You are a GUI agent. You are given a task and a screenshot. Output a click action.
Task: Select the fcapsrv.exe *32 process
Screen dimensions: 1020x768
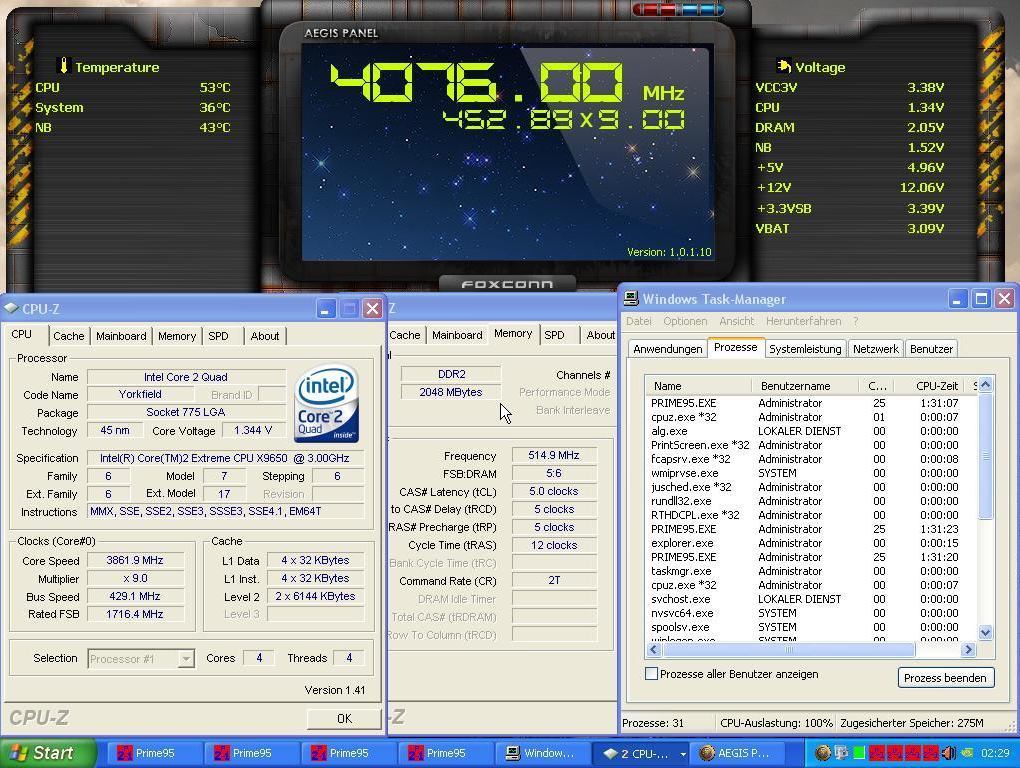pos(811,459)
